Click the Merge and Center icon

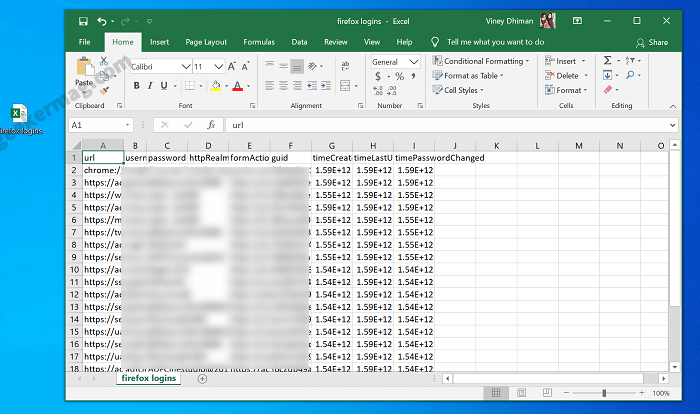345,86
